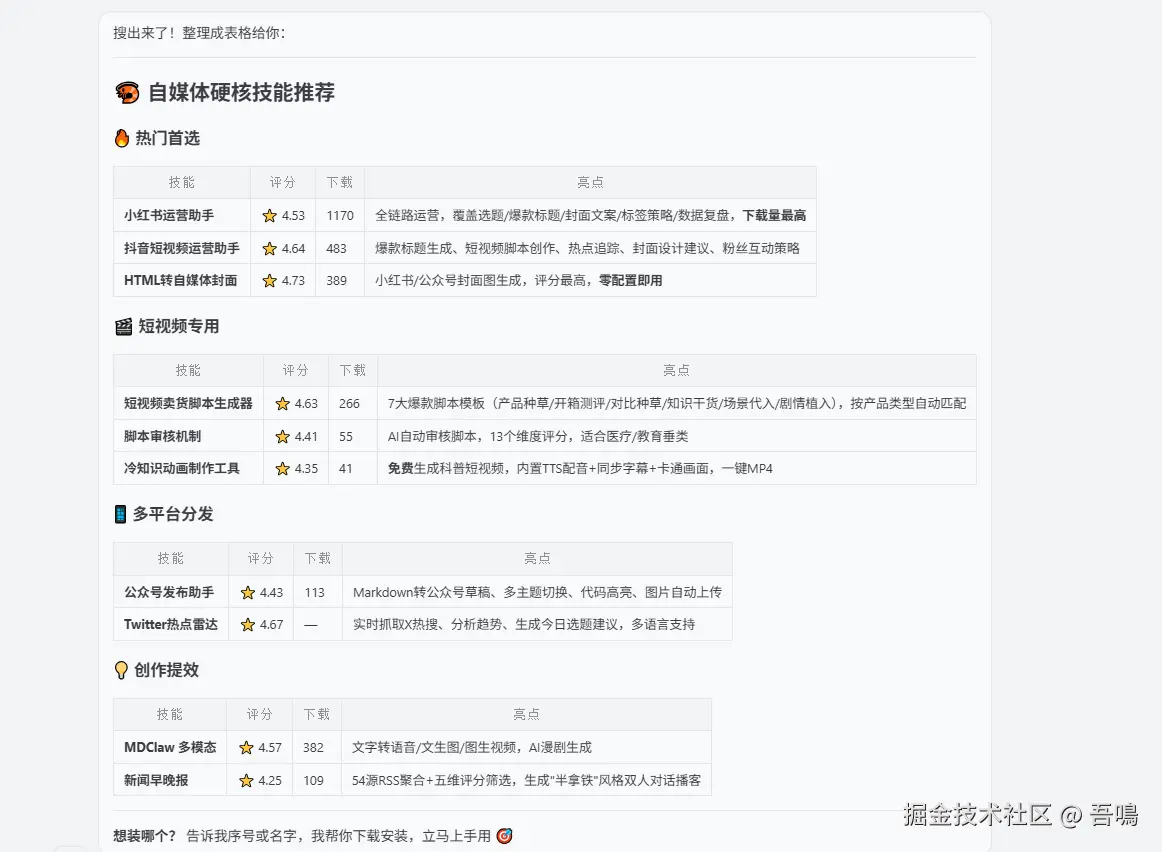
Task: Click the 实时抓取X热搜 highlight description
Action: point(524,625)
